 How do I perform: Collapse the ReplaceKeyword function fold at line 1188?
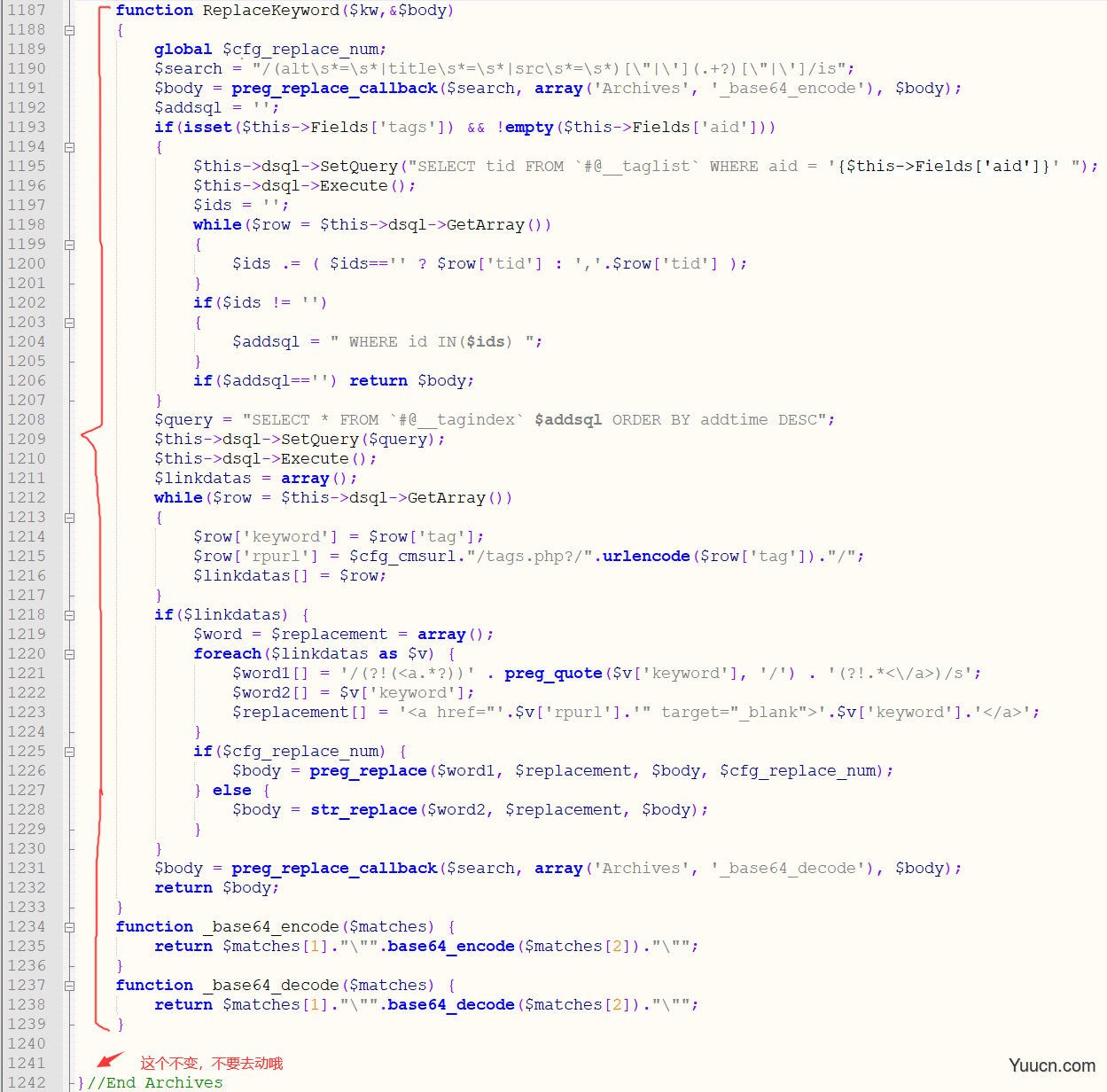coord(69,30)
